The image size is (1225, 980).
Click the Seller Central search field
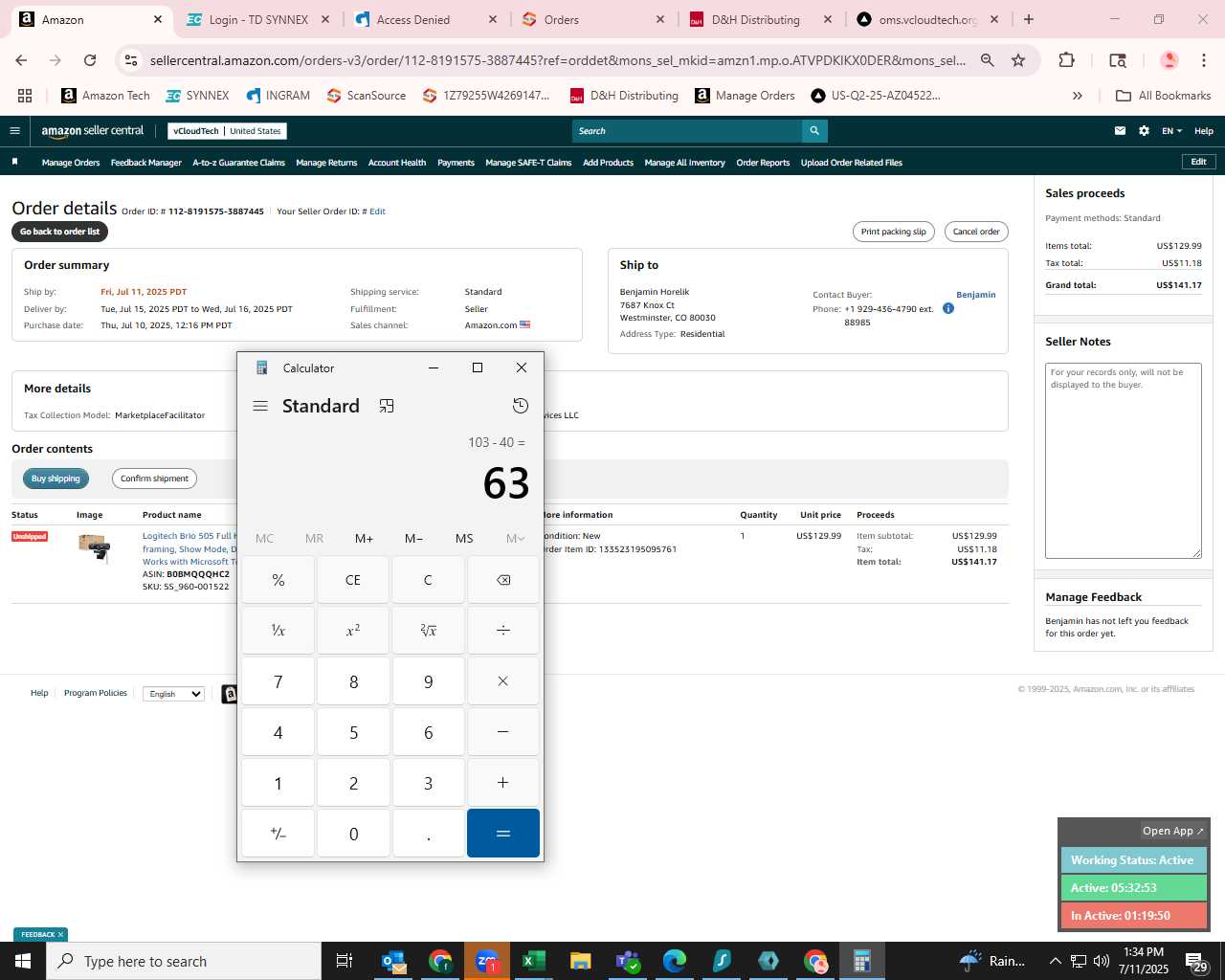coord(687,131)
